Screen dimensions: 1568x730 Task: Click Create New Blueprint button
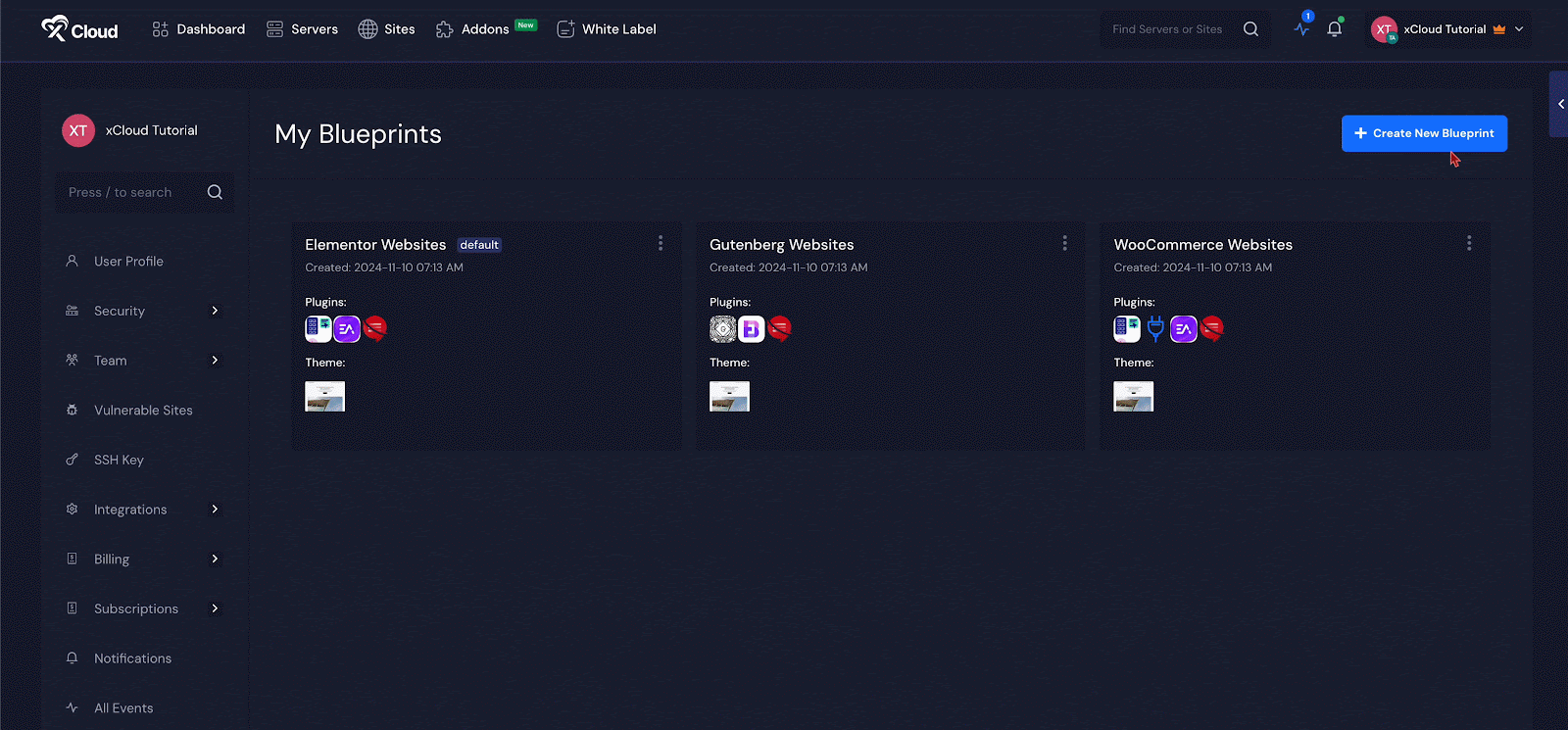tap(1424, 133)
